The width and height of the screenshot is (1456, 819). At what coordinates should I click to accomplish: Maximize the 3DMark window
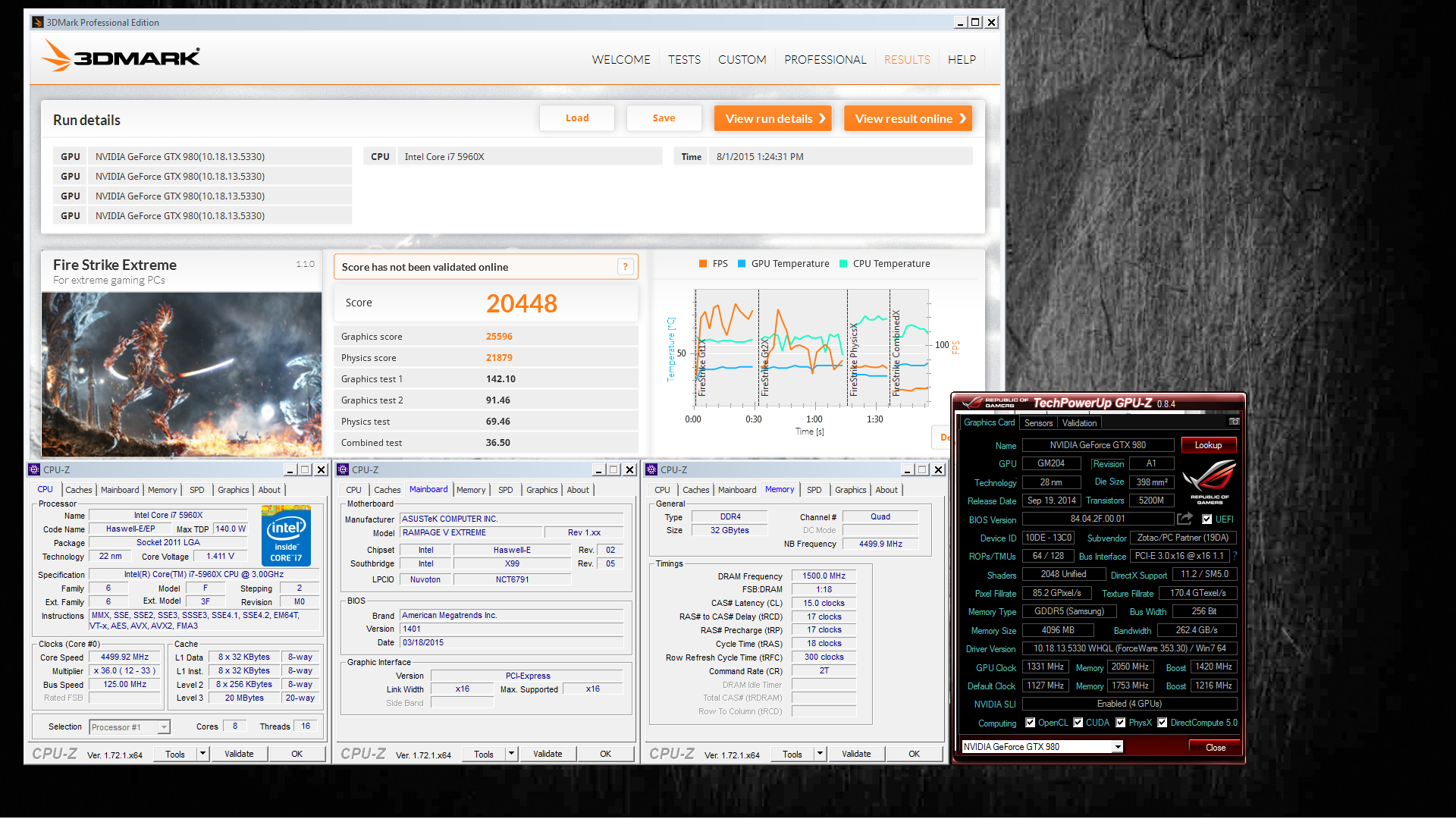(x=976, y=22)
